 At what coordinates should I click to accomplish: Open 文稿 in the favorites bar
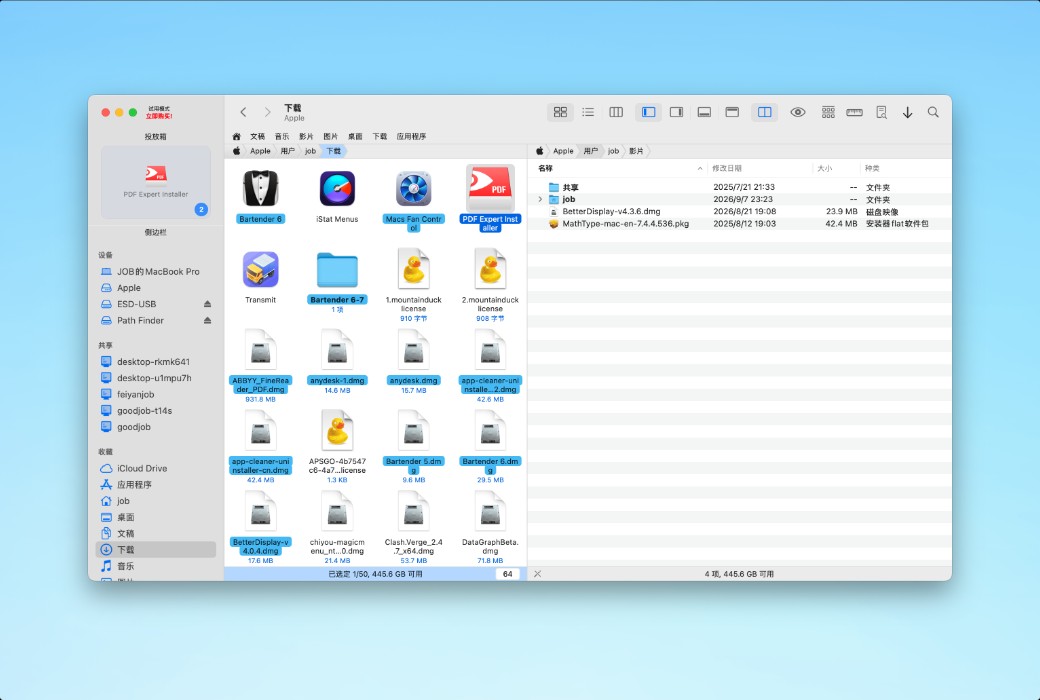click(x=257, y=136)
